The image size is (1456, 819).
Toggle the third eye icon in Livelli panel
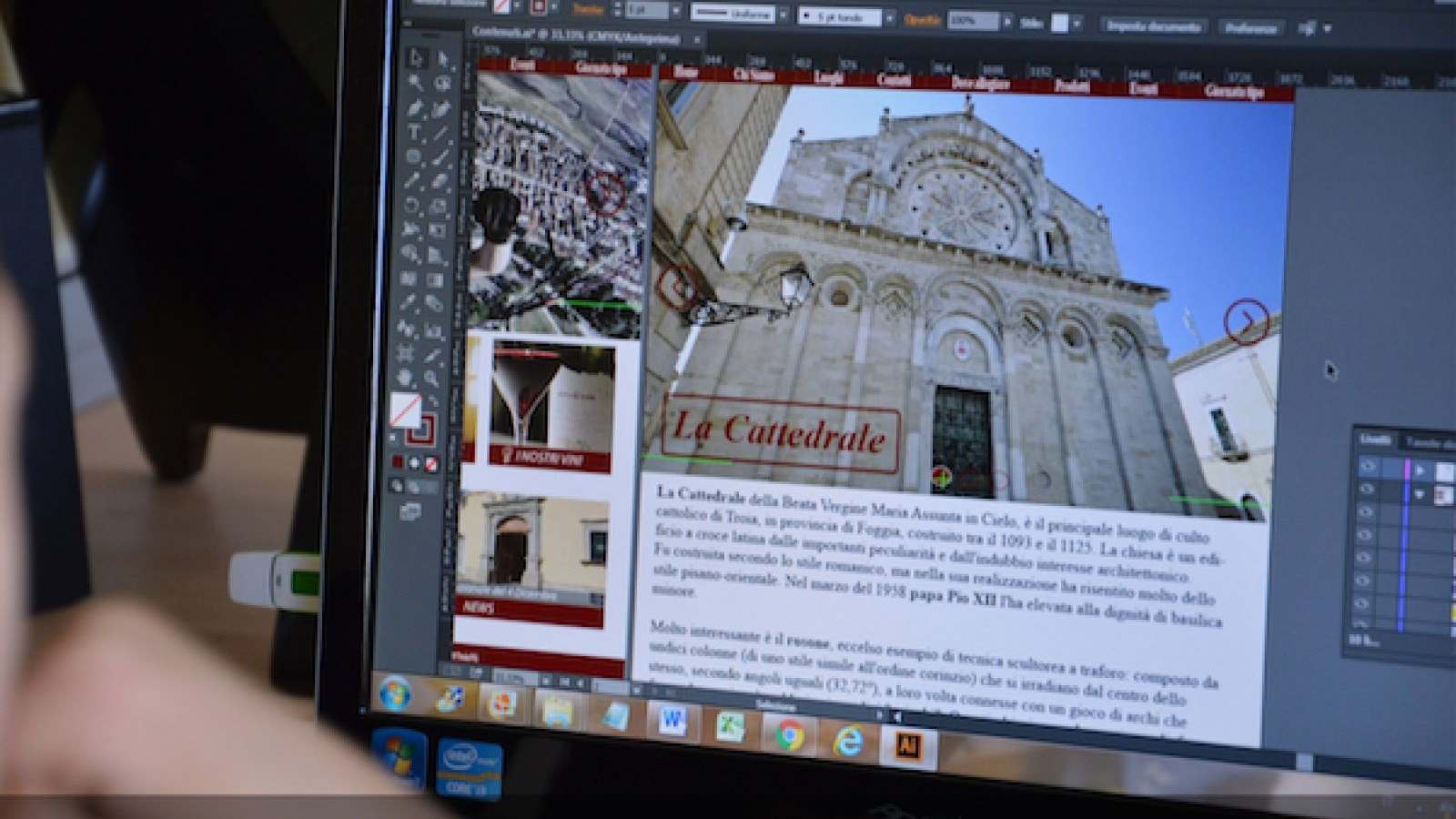pos(1367,514)
